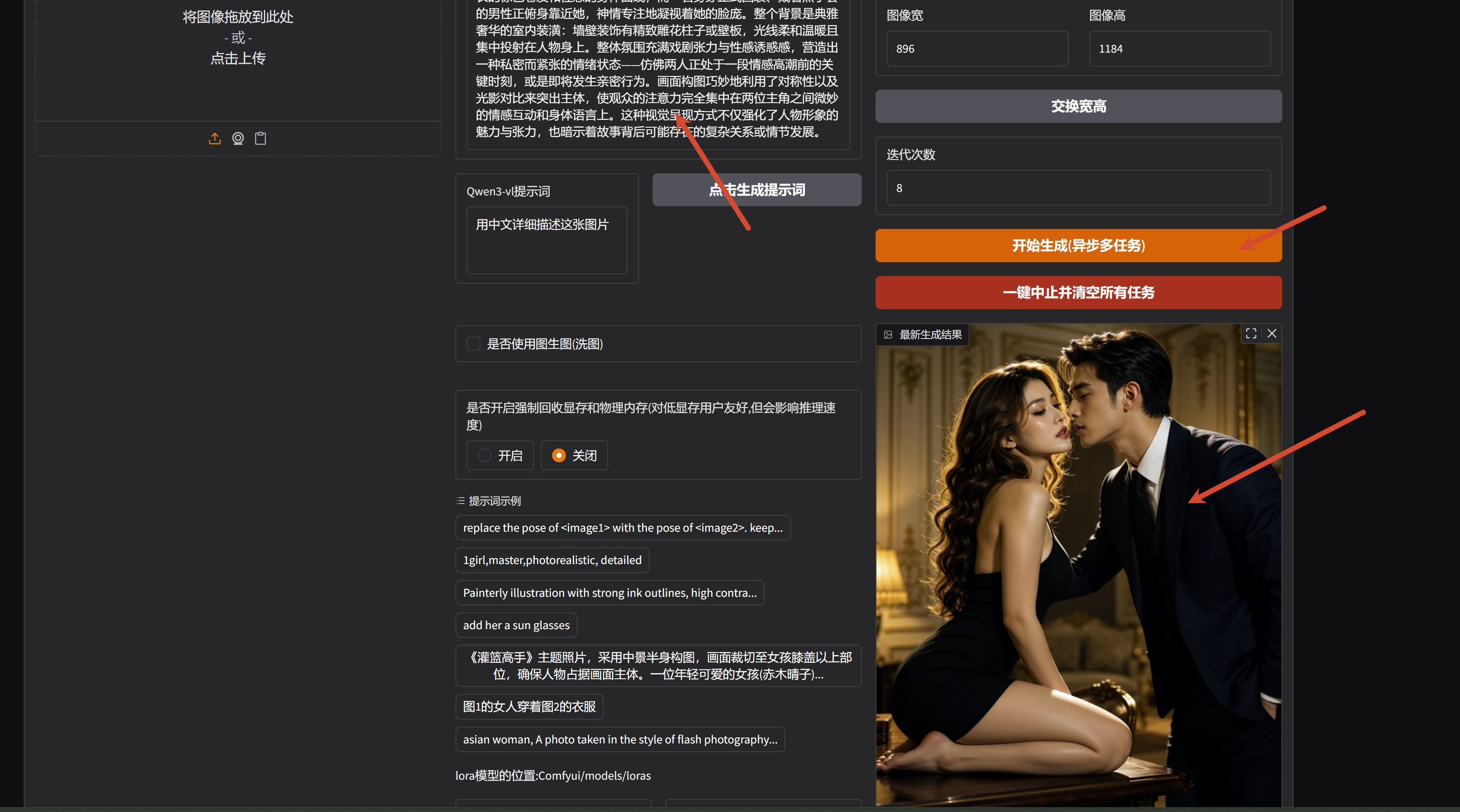The width and height of the screenshot is (1460, 812).
Task: Select example 'add her a sun glasses'
Action: (x=516, y=625)
